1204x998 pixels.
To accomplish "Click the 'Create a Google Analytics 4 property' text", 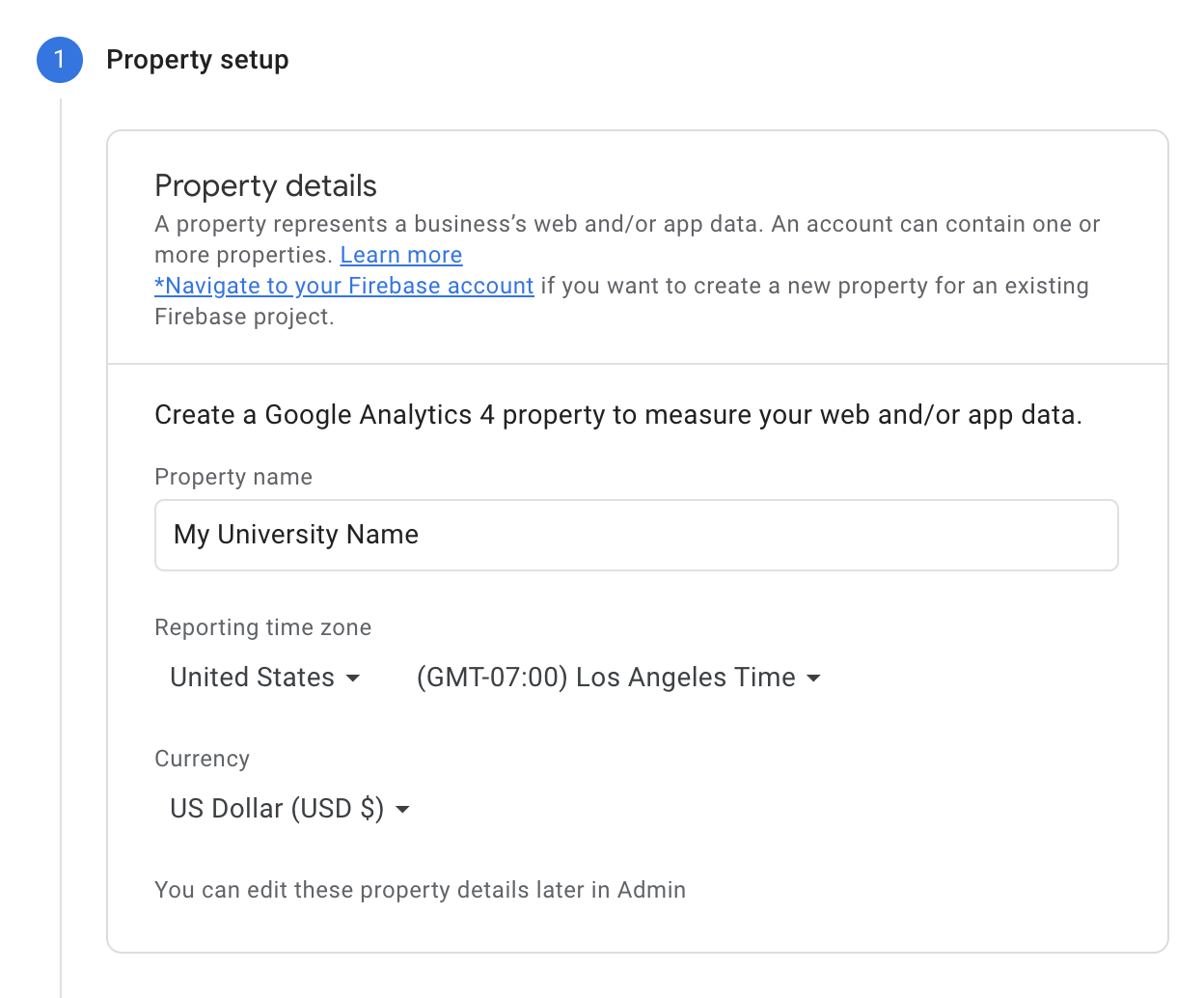I will [618, 415].
